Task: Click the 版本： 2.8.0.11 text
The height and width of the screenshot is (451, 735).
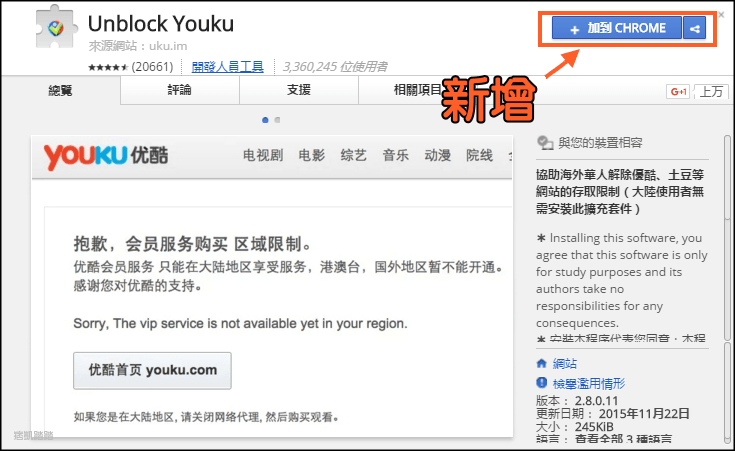Action: click(577, 401)
